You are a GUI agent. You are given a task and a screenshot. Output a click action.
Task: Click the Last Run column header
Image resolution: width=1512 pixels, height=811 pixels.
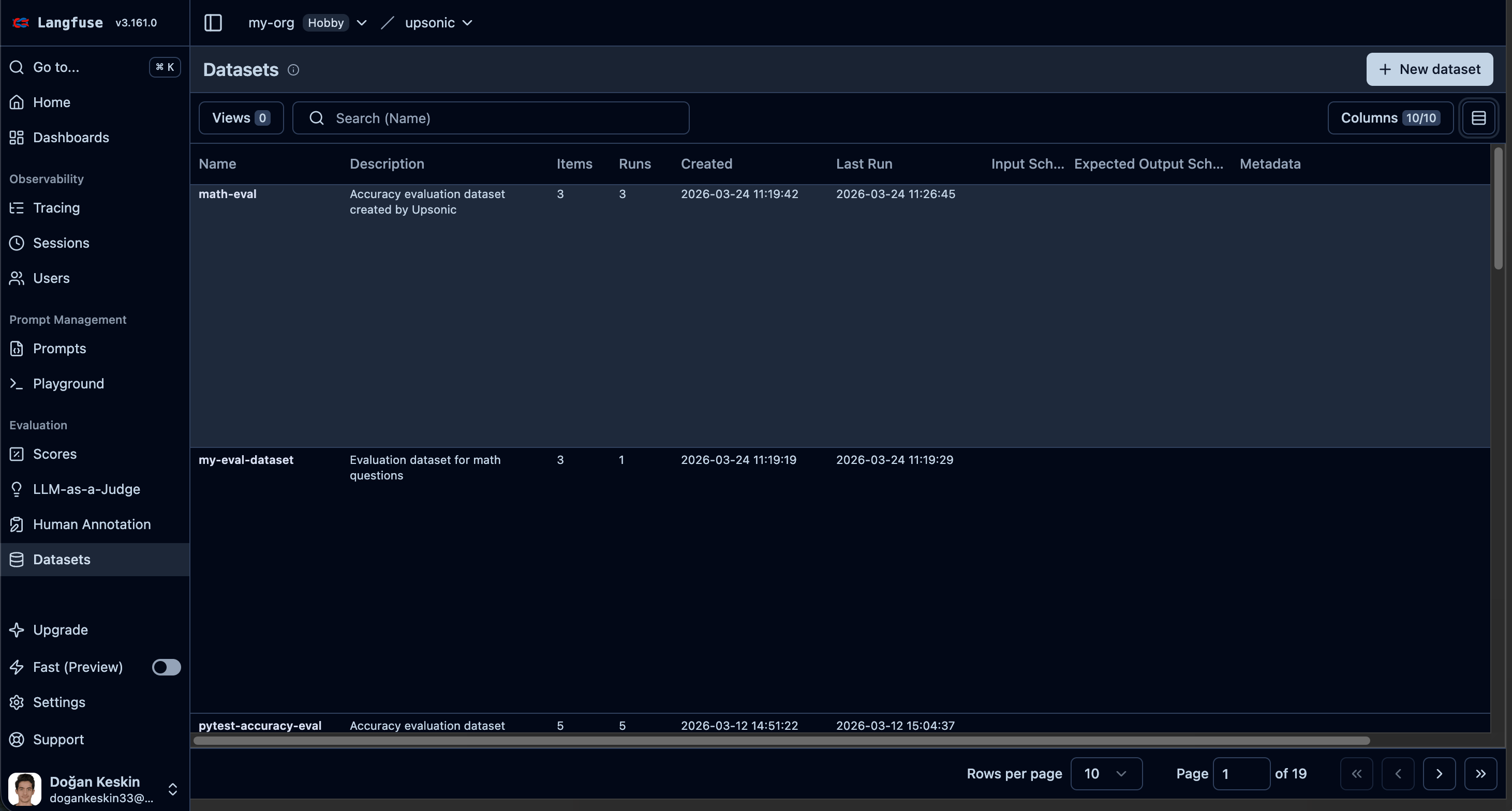(x=864, y=164)
